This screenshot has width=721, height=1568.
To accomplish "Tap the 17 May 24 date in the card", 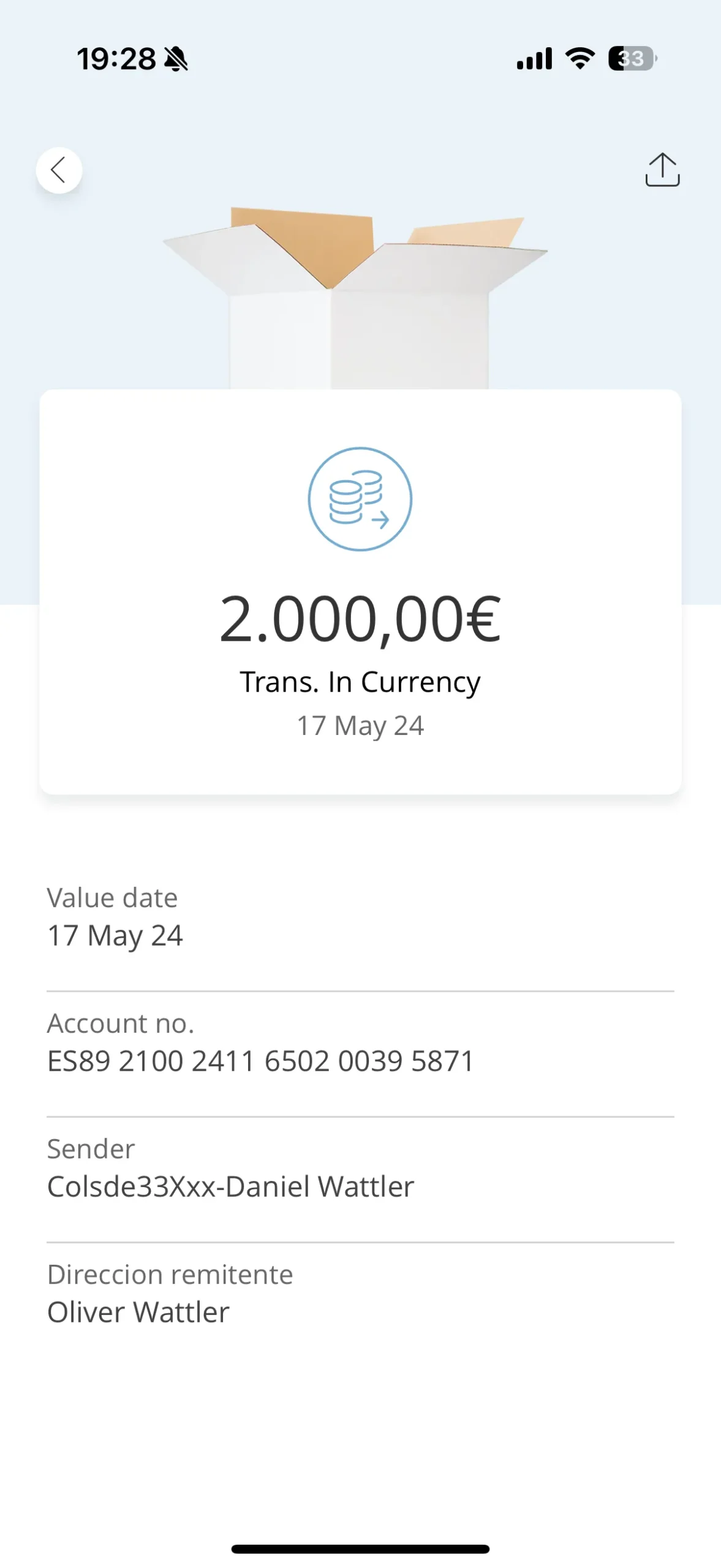I will coord(360,726).
